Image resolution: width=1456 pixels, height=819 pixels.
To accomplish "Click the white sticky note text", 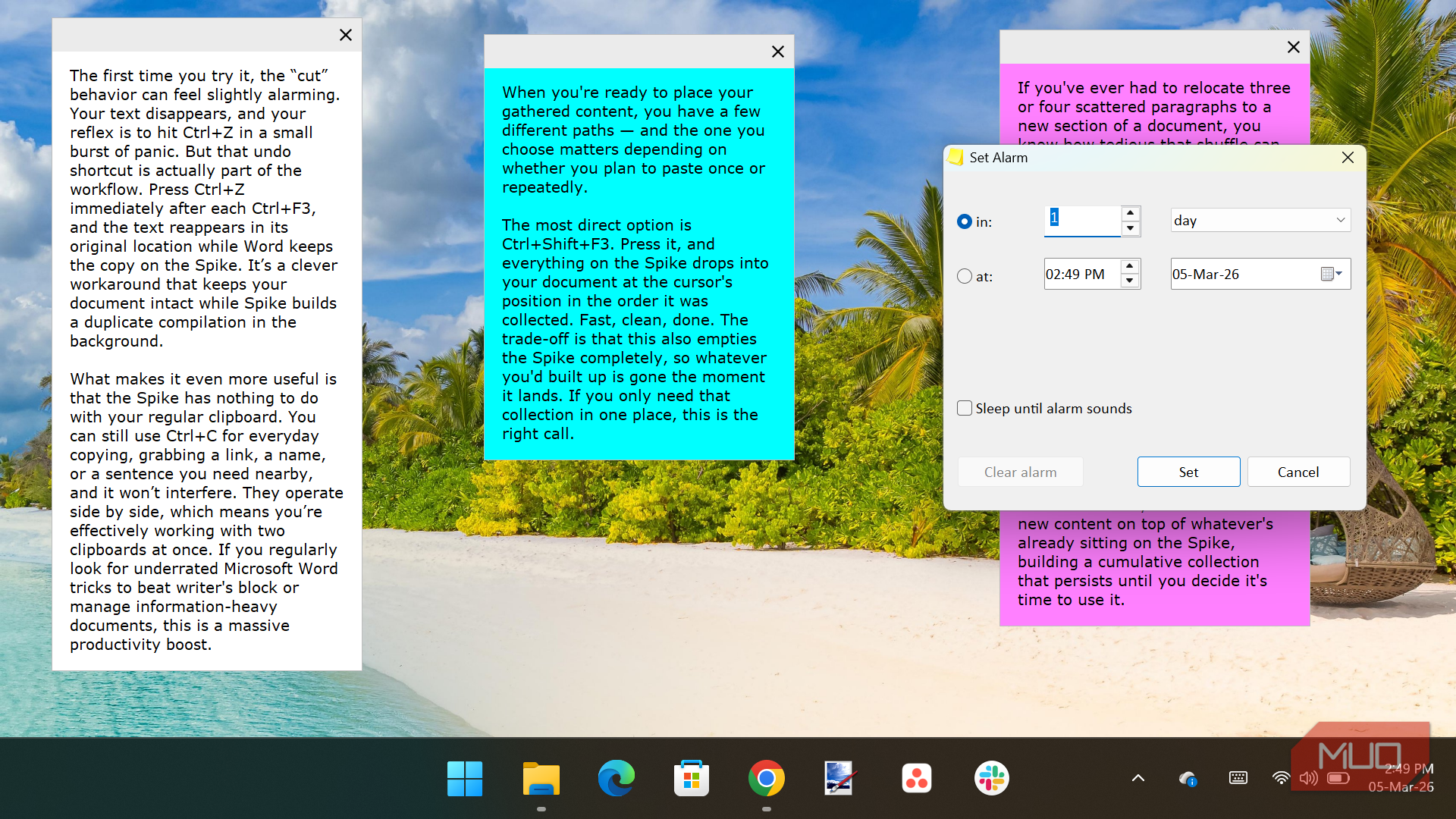I will pos(206,360).
